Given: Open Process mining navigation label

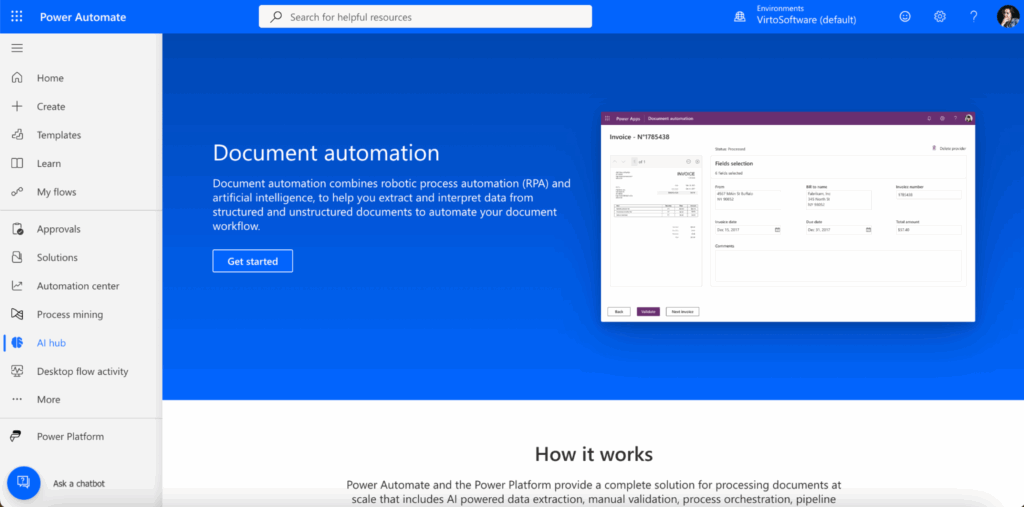Looking at the screenshot, I should tap(70, 314).
